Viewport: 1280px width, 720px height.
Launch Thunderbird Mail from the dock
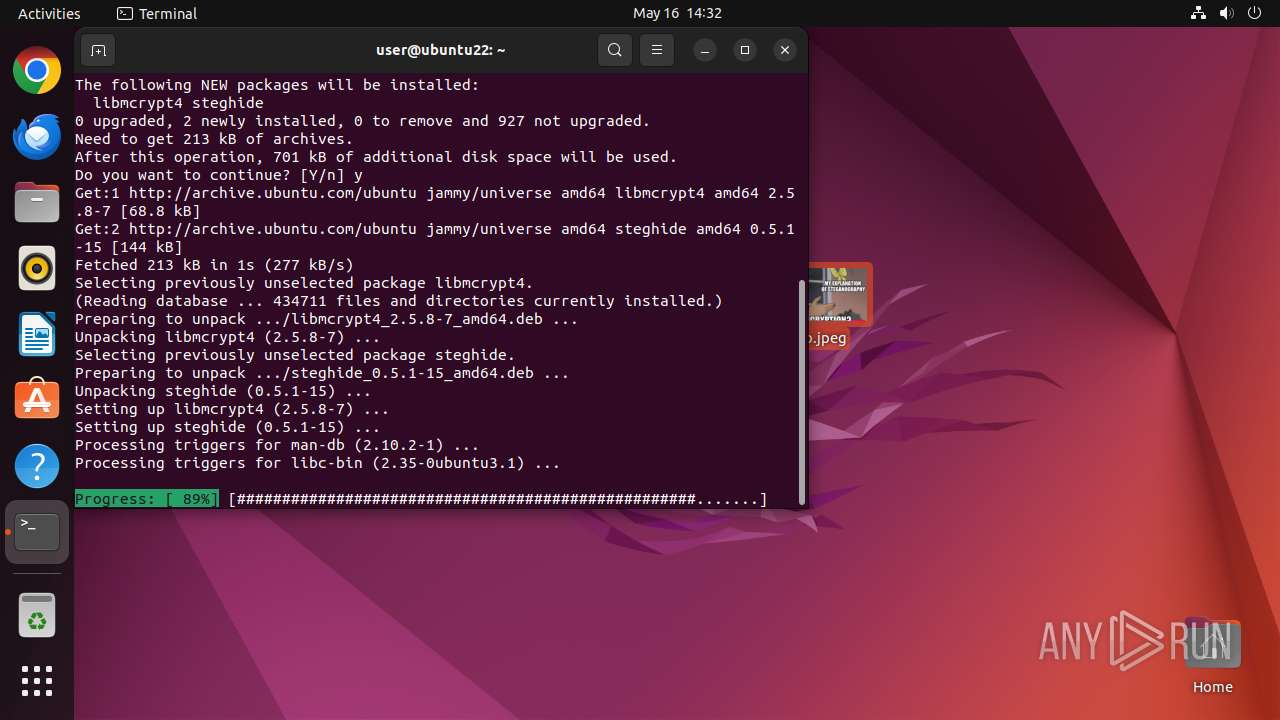tap(37, 137)
